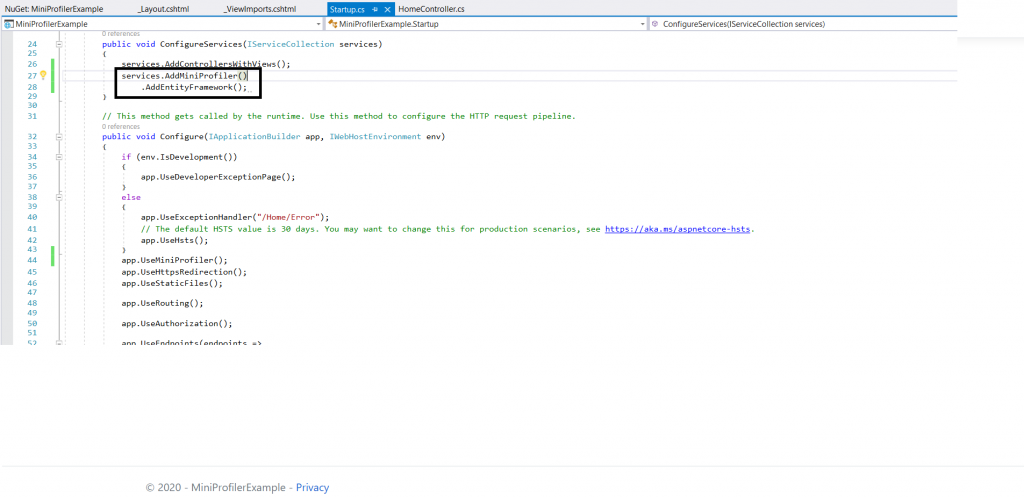Open the ConfigureServices member dropdown
This screenshot has height=497, width=1024.
803,24
